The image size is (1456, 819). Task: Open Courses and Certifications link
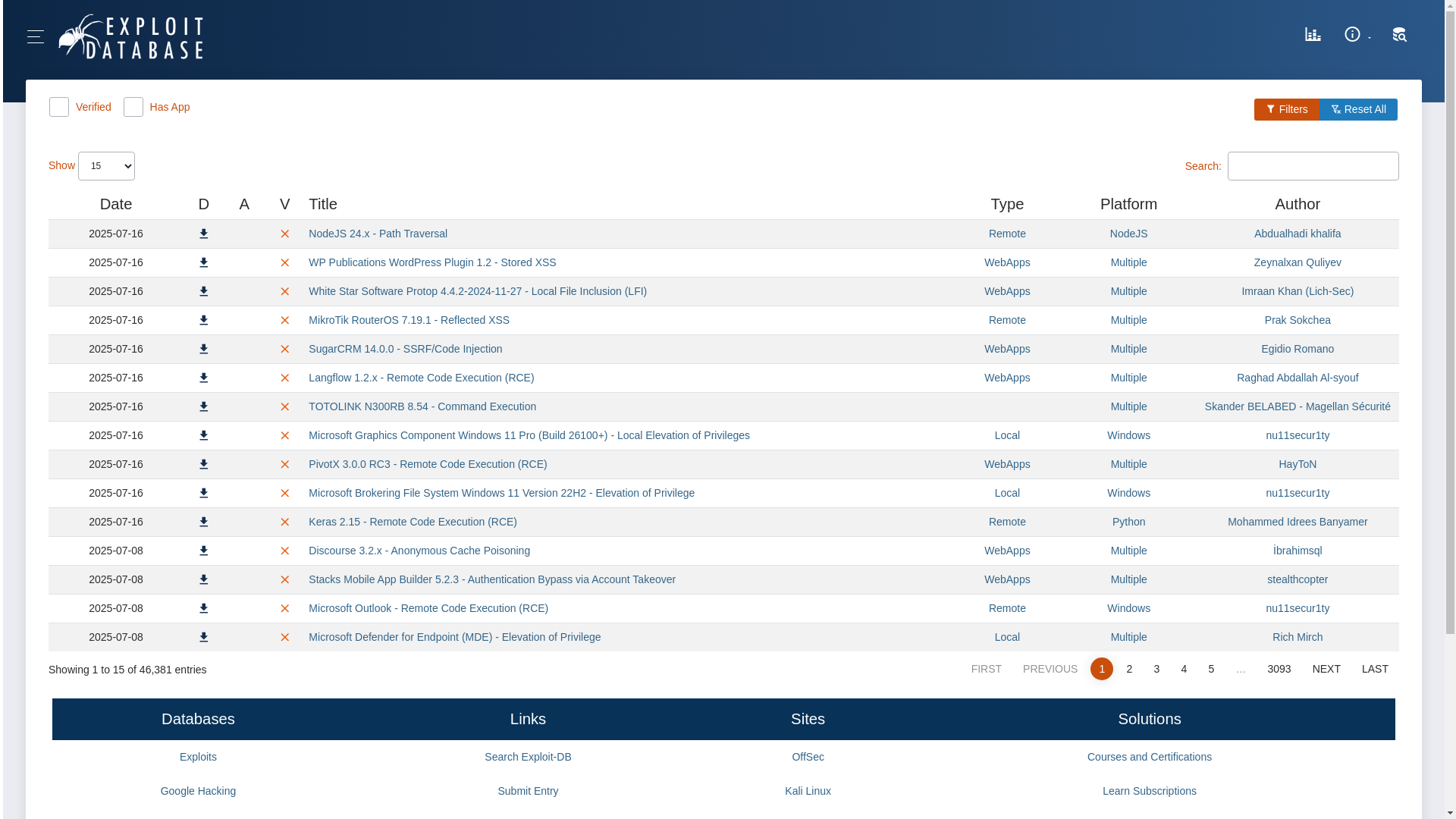1149,757
